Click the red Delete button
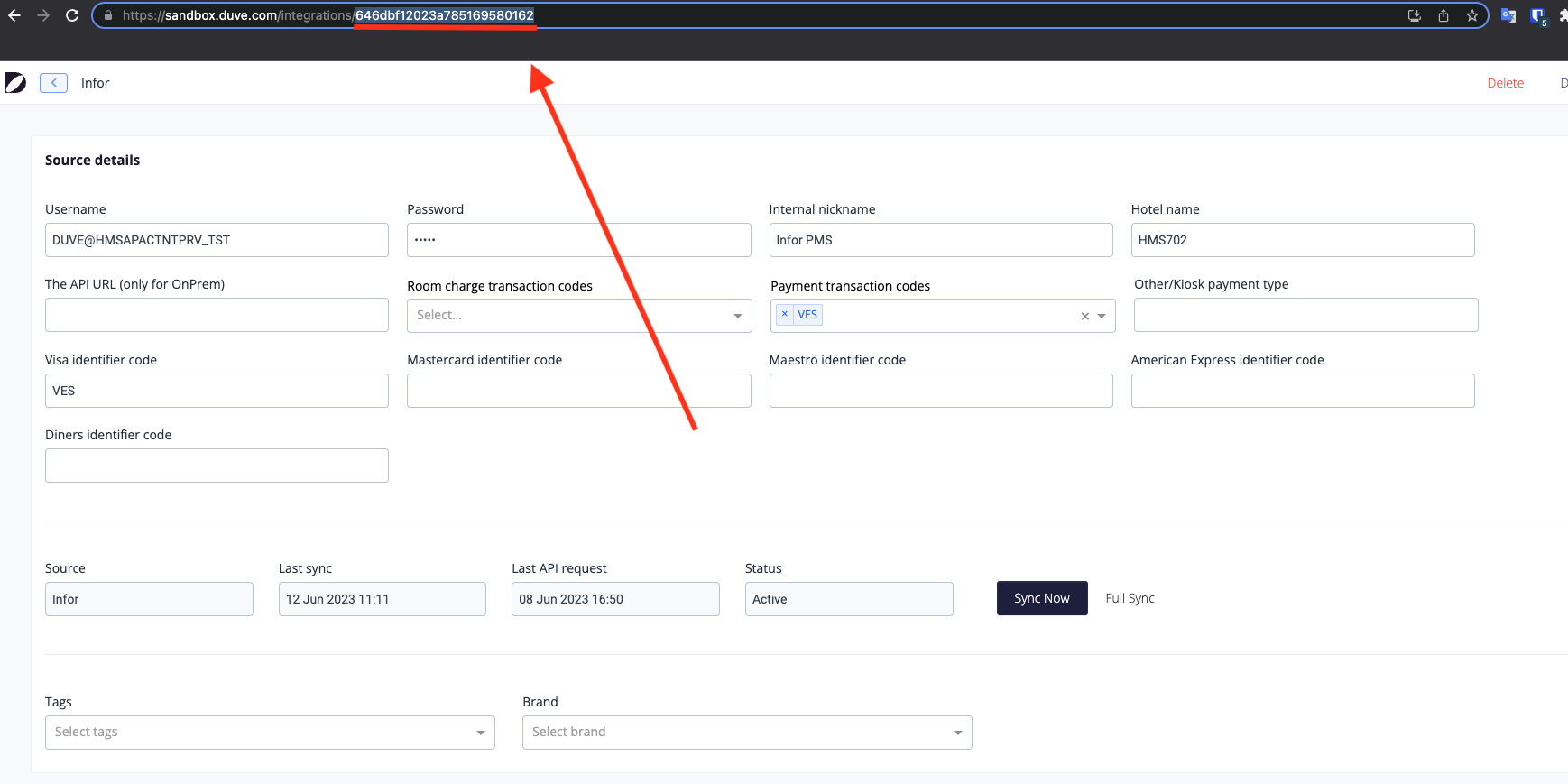The height and width of the screenshot is (784, 1568). (x=1505, y=83)
